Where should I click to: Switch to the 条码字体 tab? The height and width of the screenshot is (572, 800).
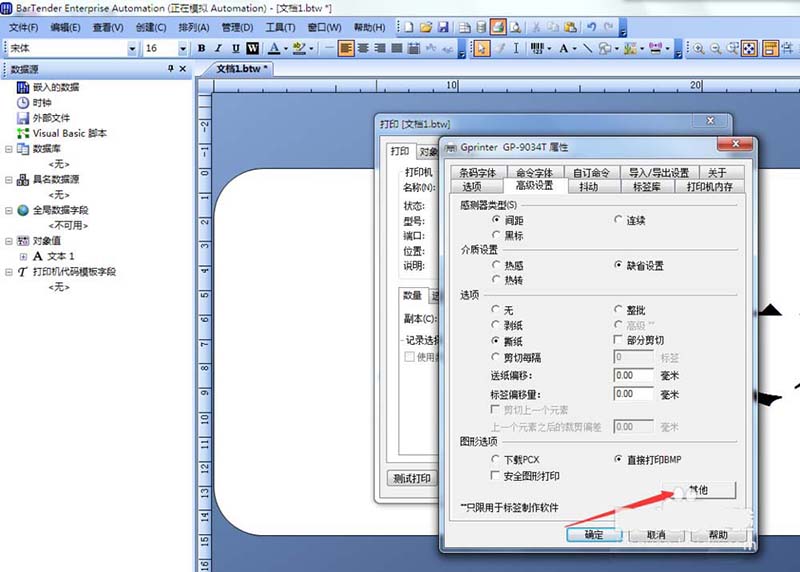[x=478, y=172]
